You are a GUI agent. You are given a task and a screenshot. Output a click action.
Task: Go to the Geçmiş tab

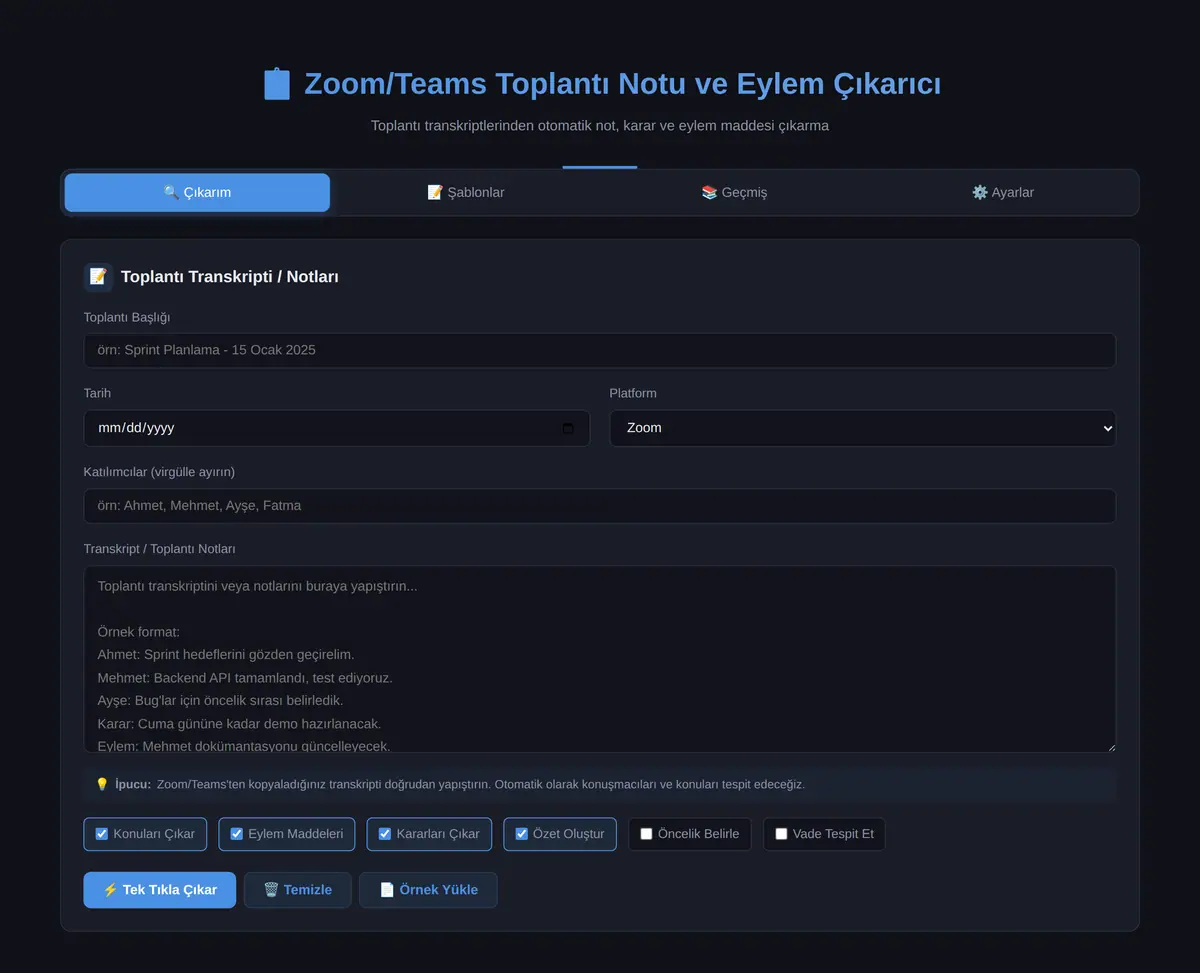click(734, 192)
